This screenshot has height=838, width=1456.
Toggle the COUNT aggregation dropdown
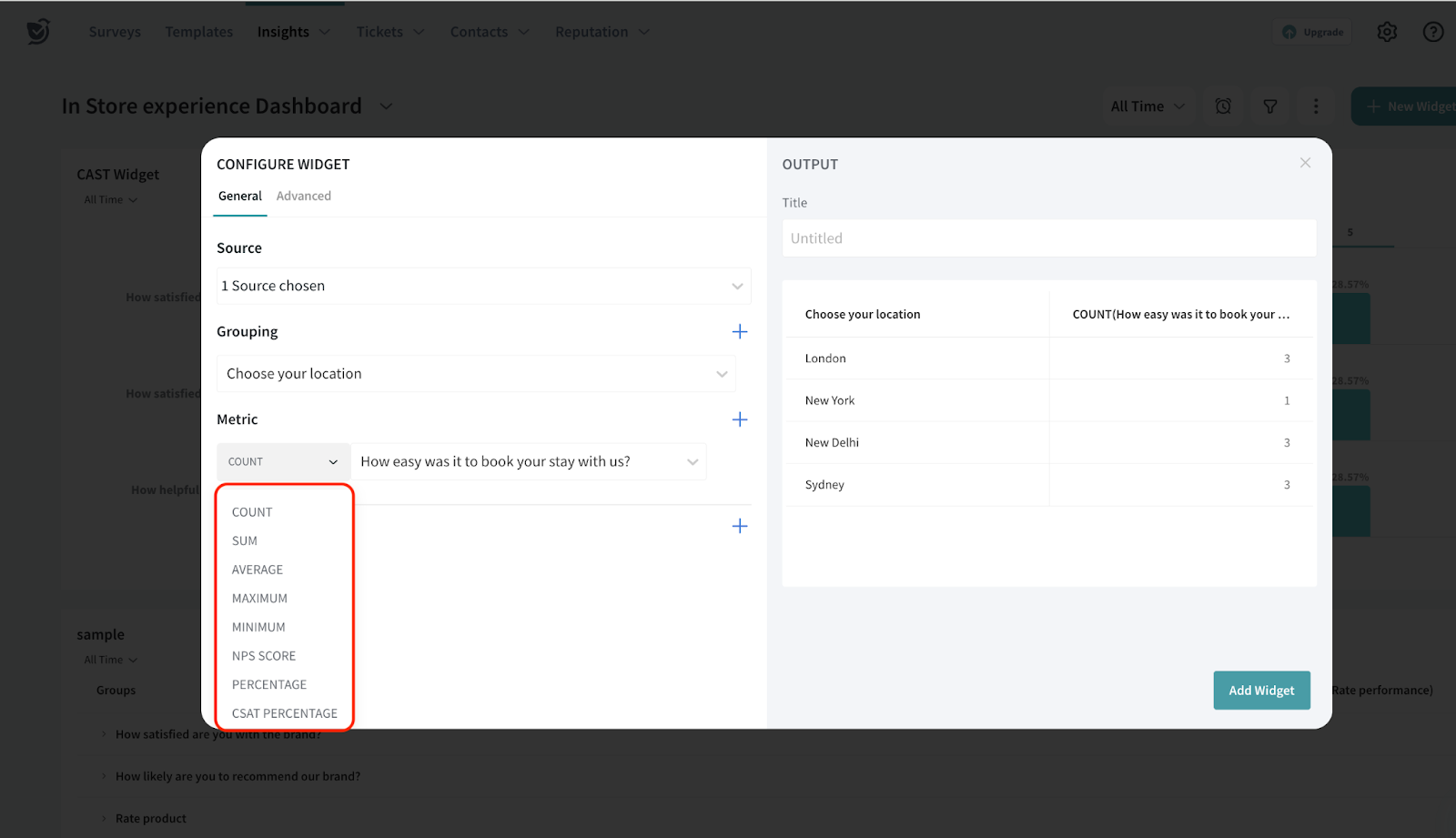(283, 462)
